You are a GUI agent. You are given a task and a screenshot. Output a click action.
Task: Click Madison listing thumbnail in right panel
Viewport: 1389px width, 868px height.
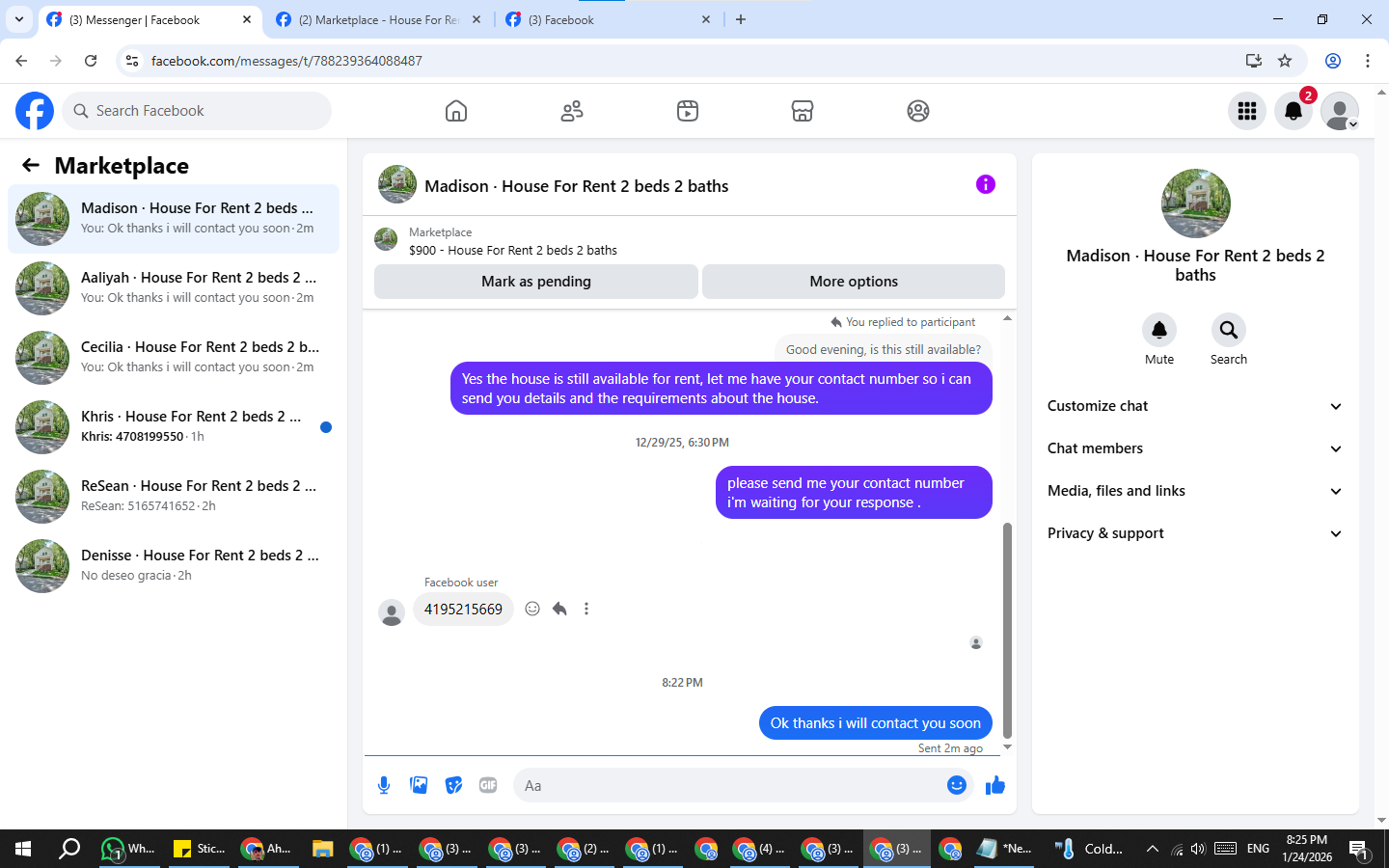point(1195,203)
